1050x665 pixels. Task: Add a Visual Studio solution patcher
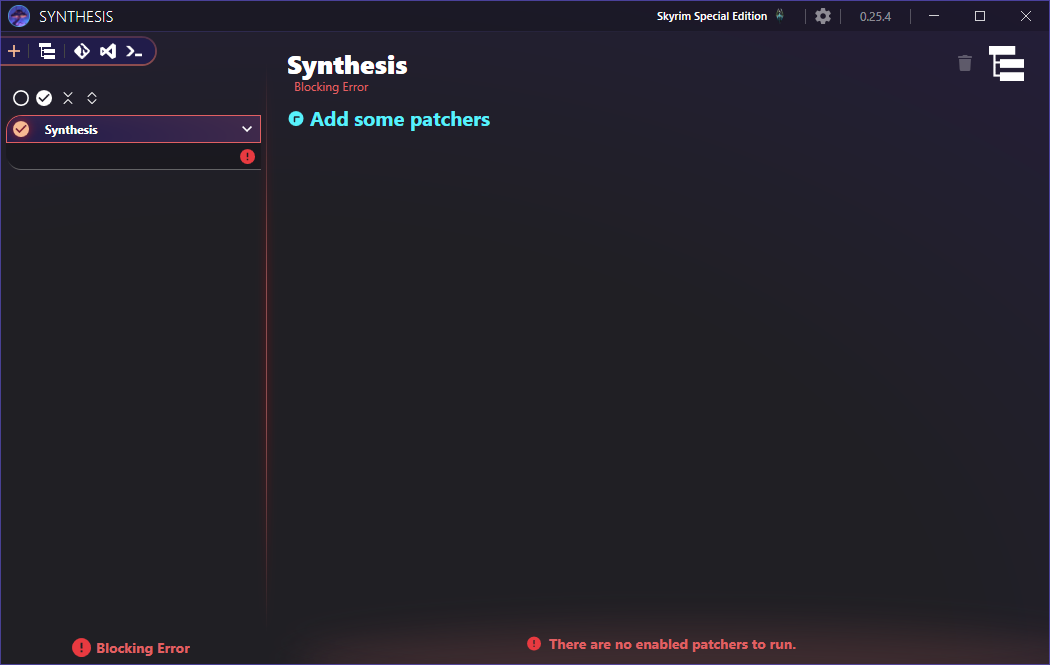point(108,52)
